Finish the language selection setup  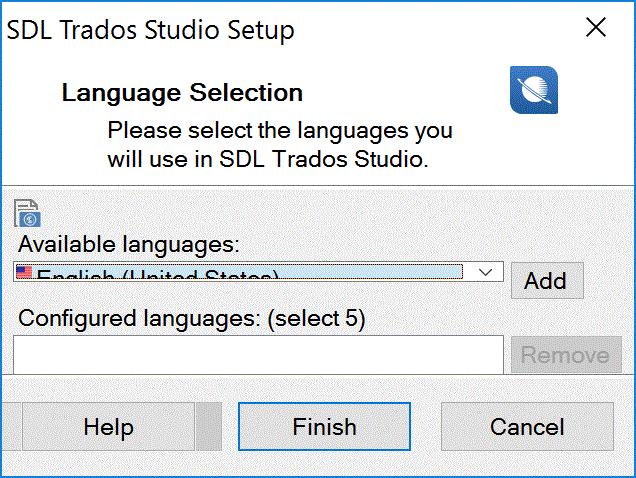[x=324, y=426]
